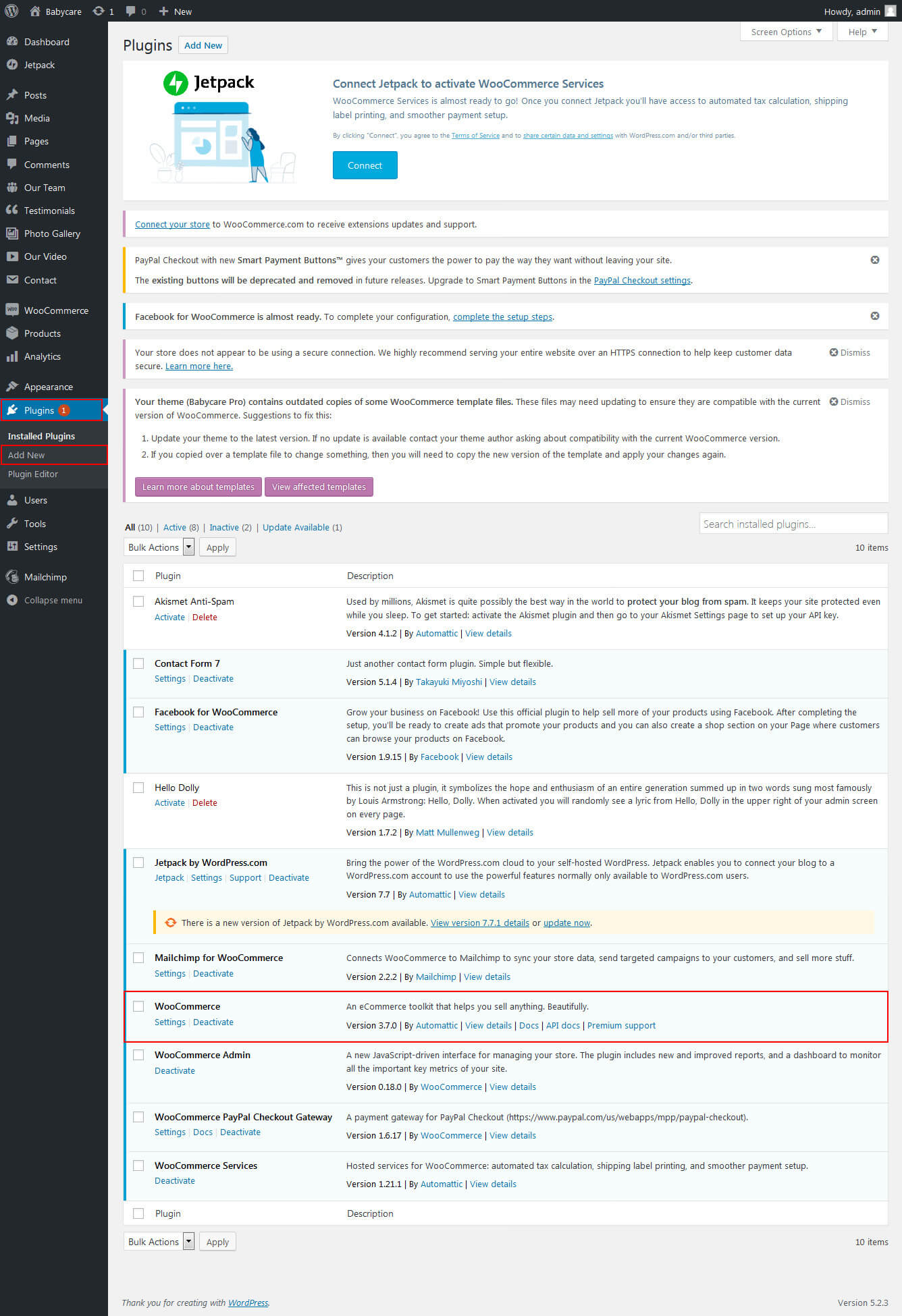Click the Our Video play icon
The height and width of the screenshot is (1316, 902).
click(x=12, y=256)
